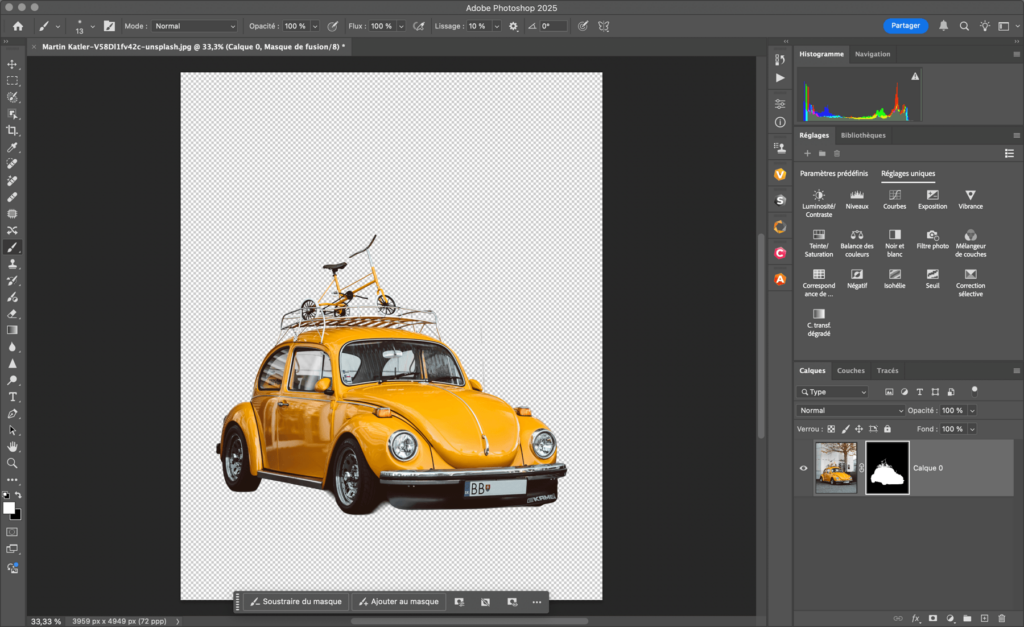This screenshot has height=627, width=1024.
Task: Open smoothing options gear icon
Action: [x=513, y=26]
